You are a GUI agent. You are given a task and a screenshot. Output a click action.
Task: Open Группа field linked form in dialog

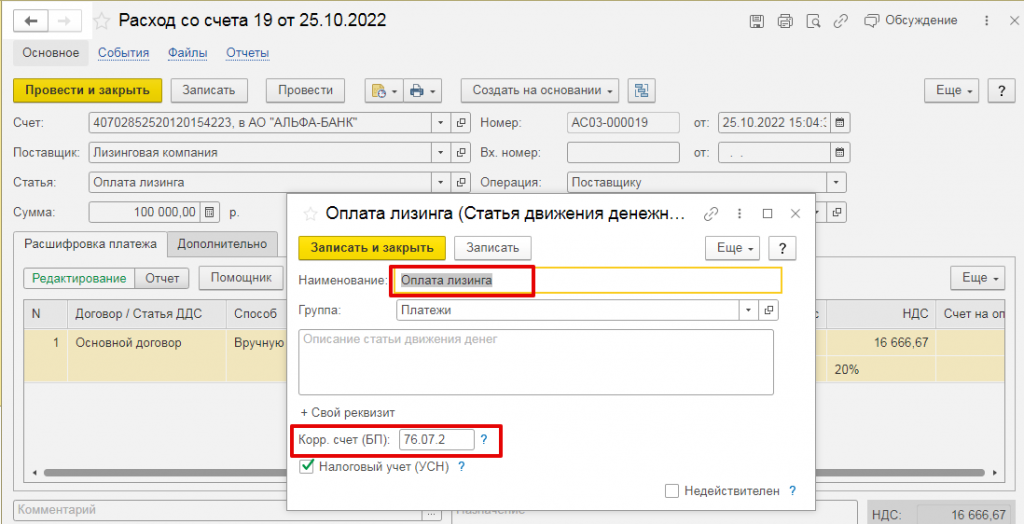point(769,310)
